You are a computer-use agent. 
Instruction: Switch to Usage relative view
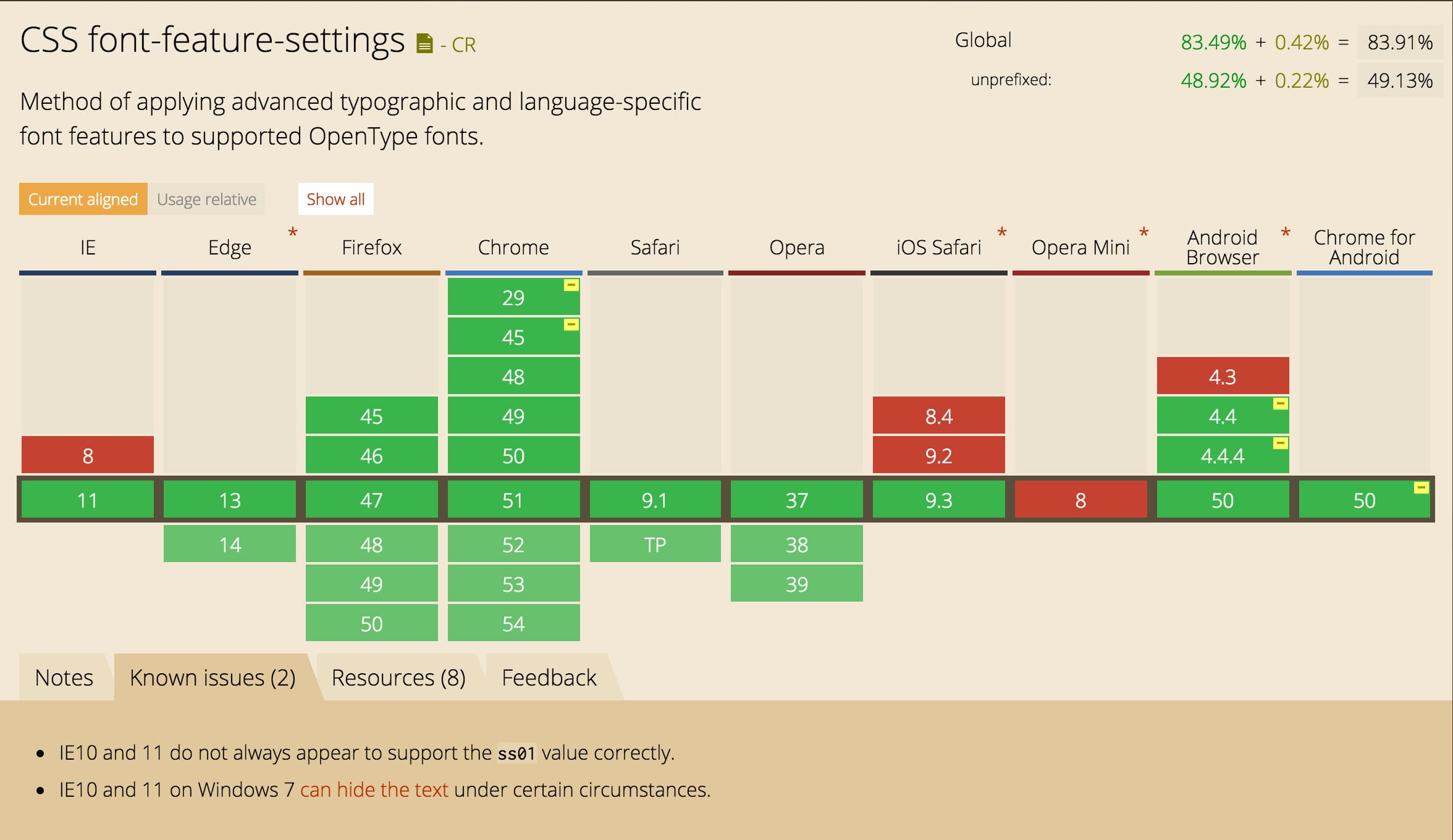click(206, 199)
